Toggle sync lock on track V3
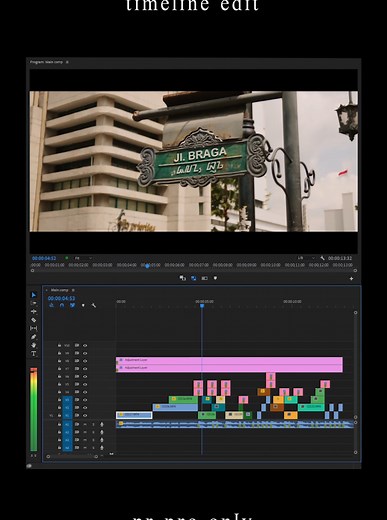 click(77, 400)
